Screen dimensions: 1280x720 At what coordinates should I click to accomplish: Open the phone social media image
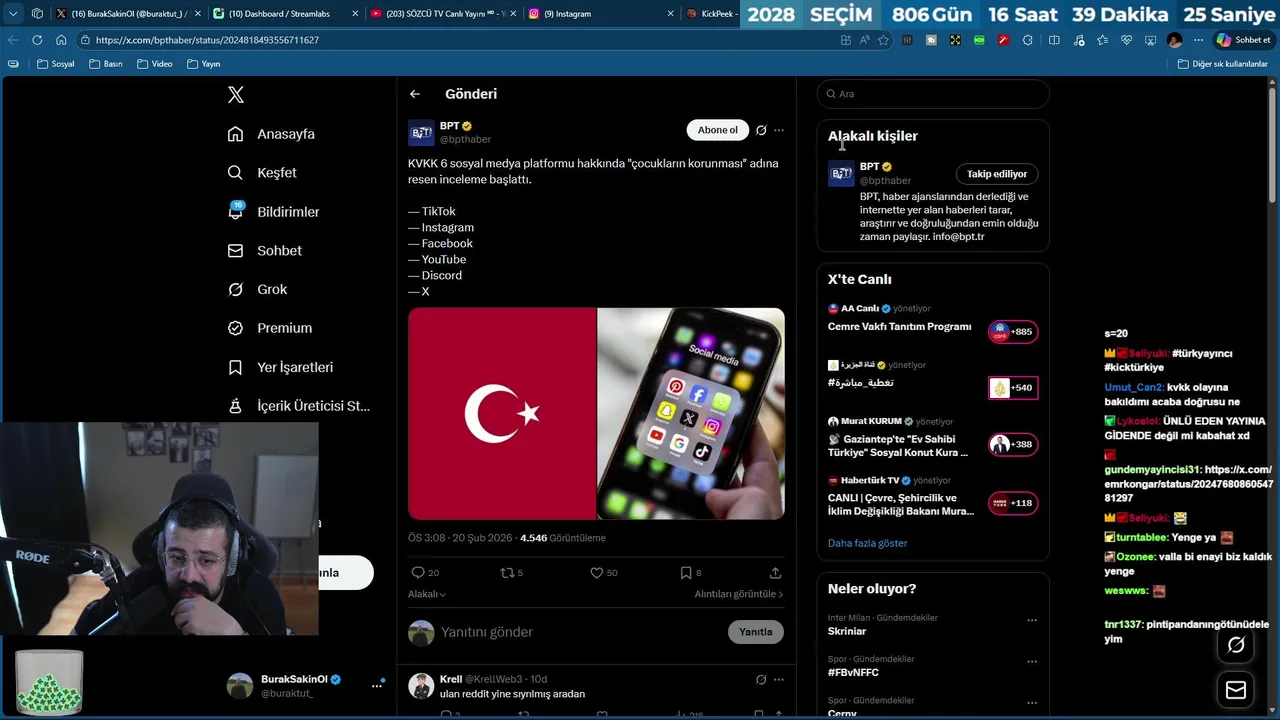(691, 414)
